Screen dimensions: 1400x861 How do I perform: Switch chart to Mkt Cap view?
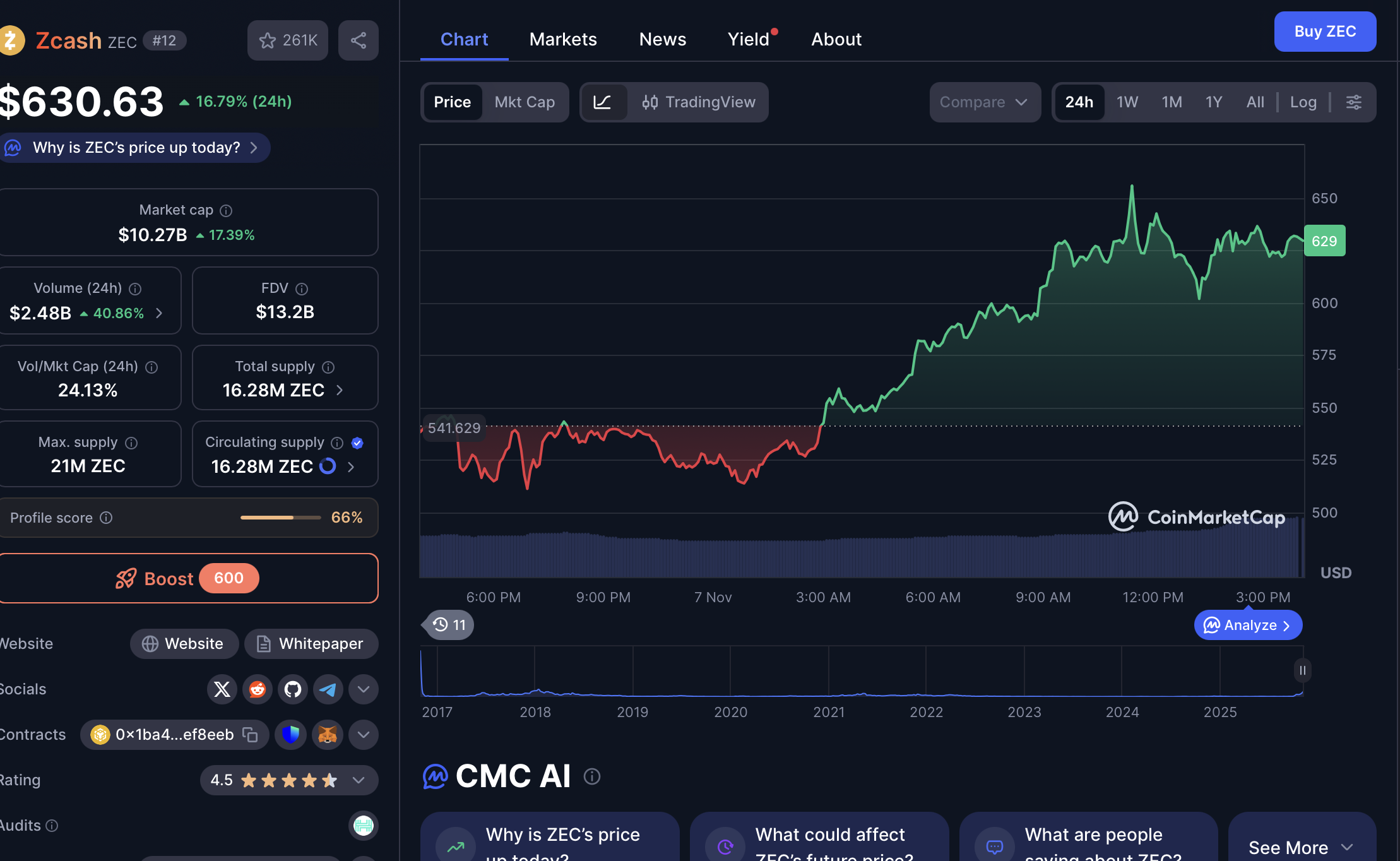click(525, 102)
